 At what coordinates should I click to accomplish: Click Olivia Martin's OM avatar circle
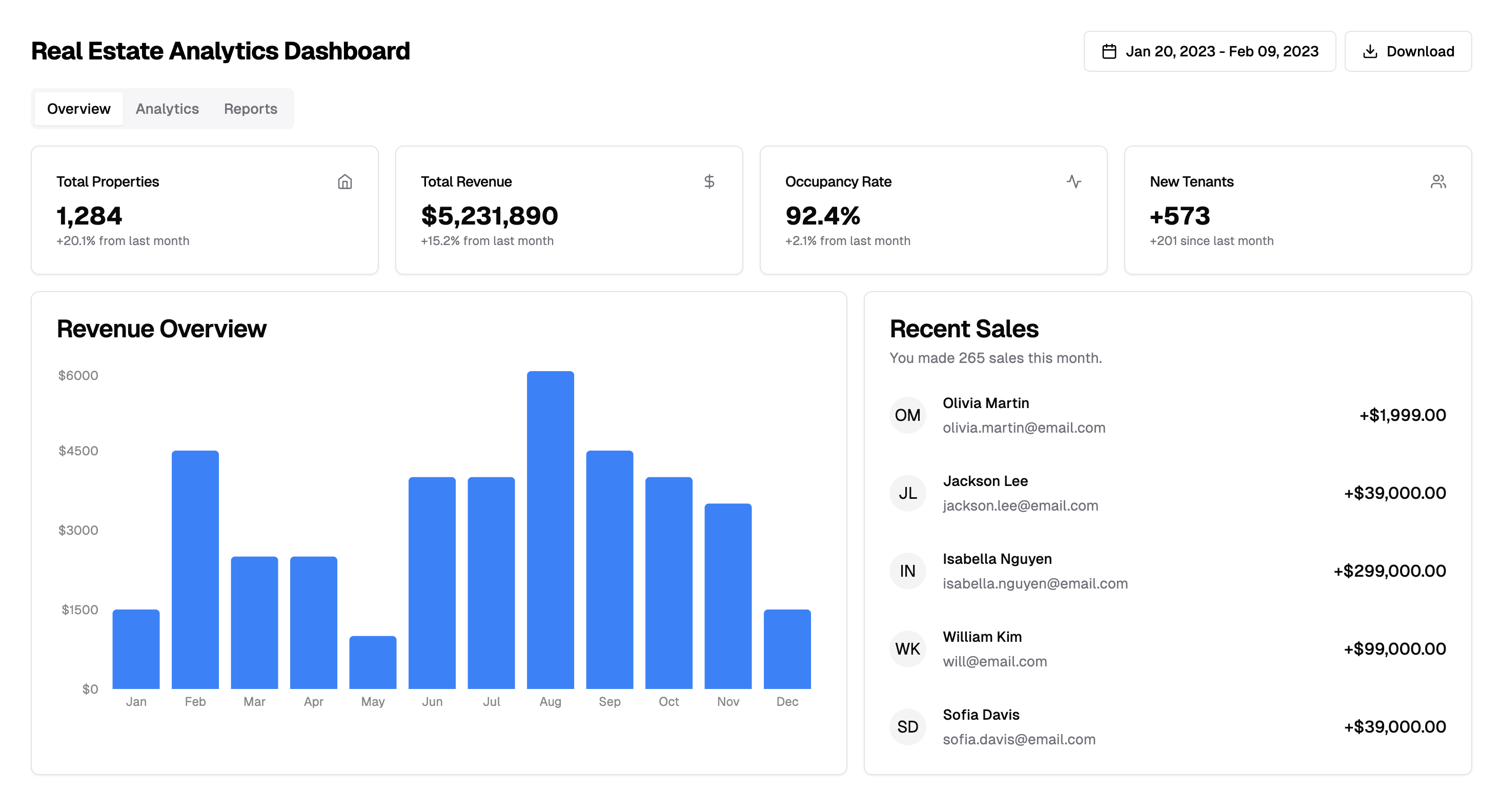[x=907, y=415]
